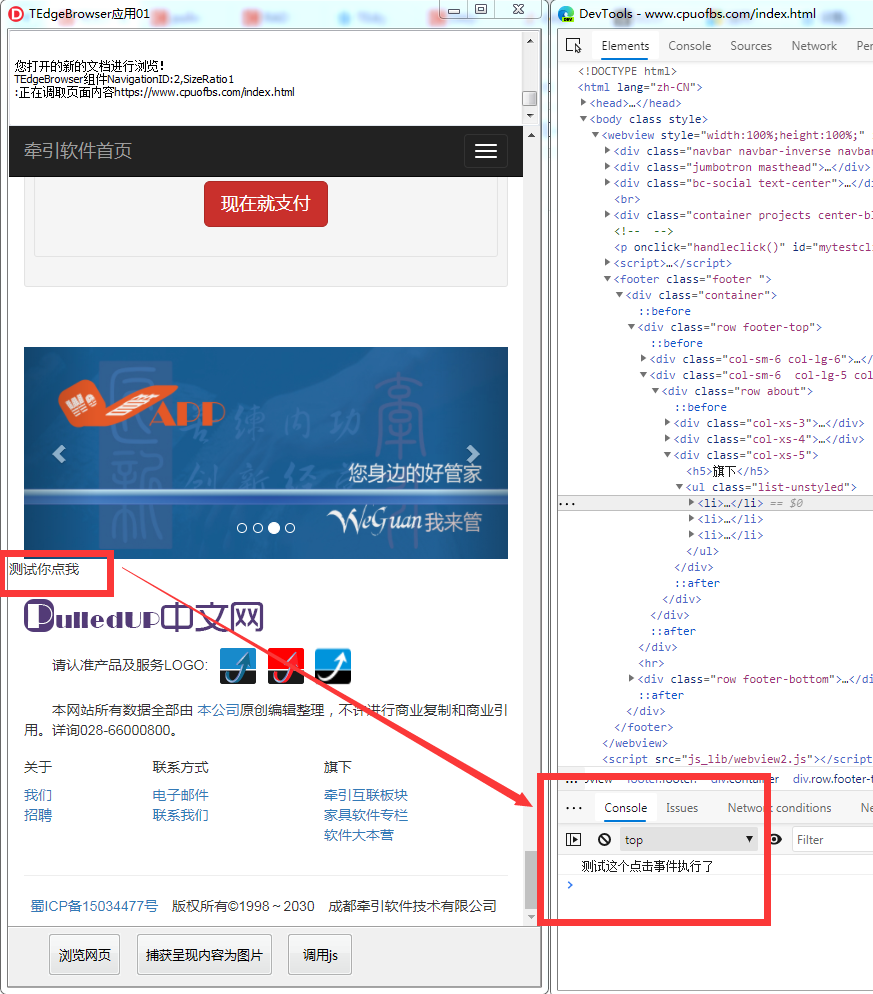Click the 牵引软件首页 navbar brand
This screenshot has height=994, width=873.
78,151
